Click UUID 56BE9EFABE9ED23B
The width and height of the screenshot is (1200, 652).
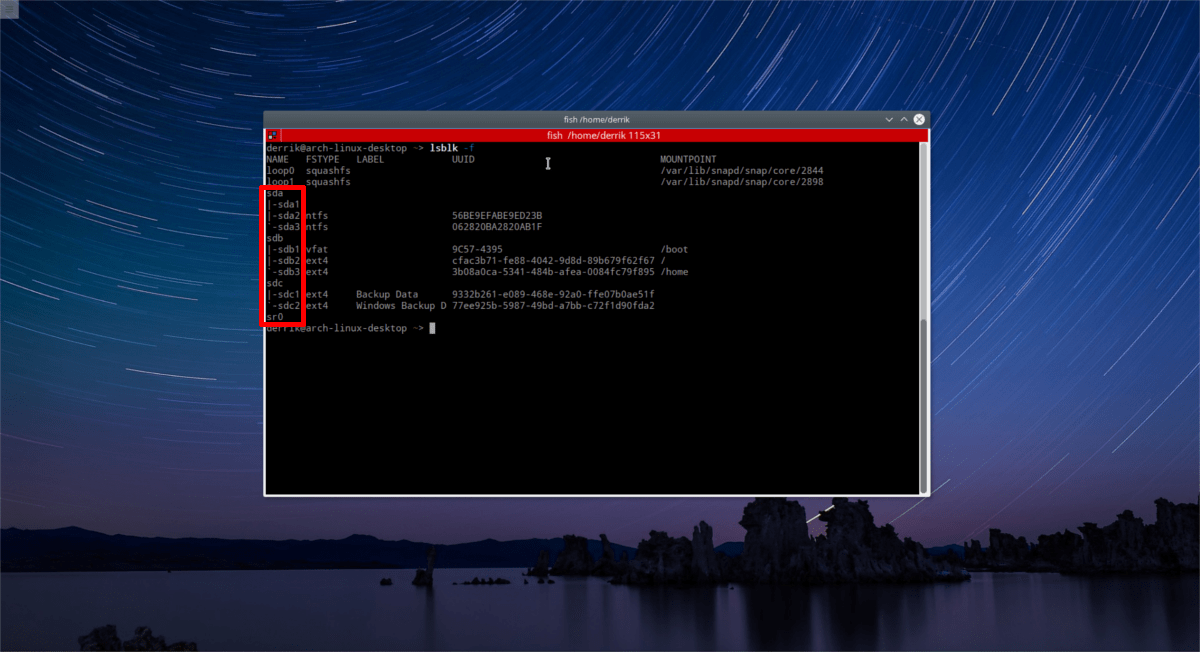click(497, 215)
